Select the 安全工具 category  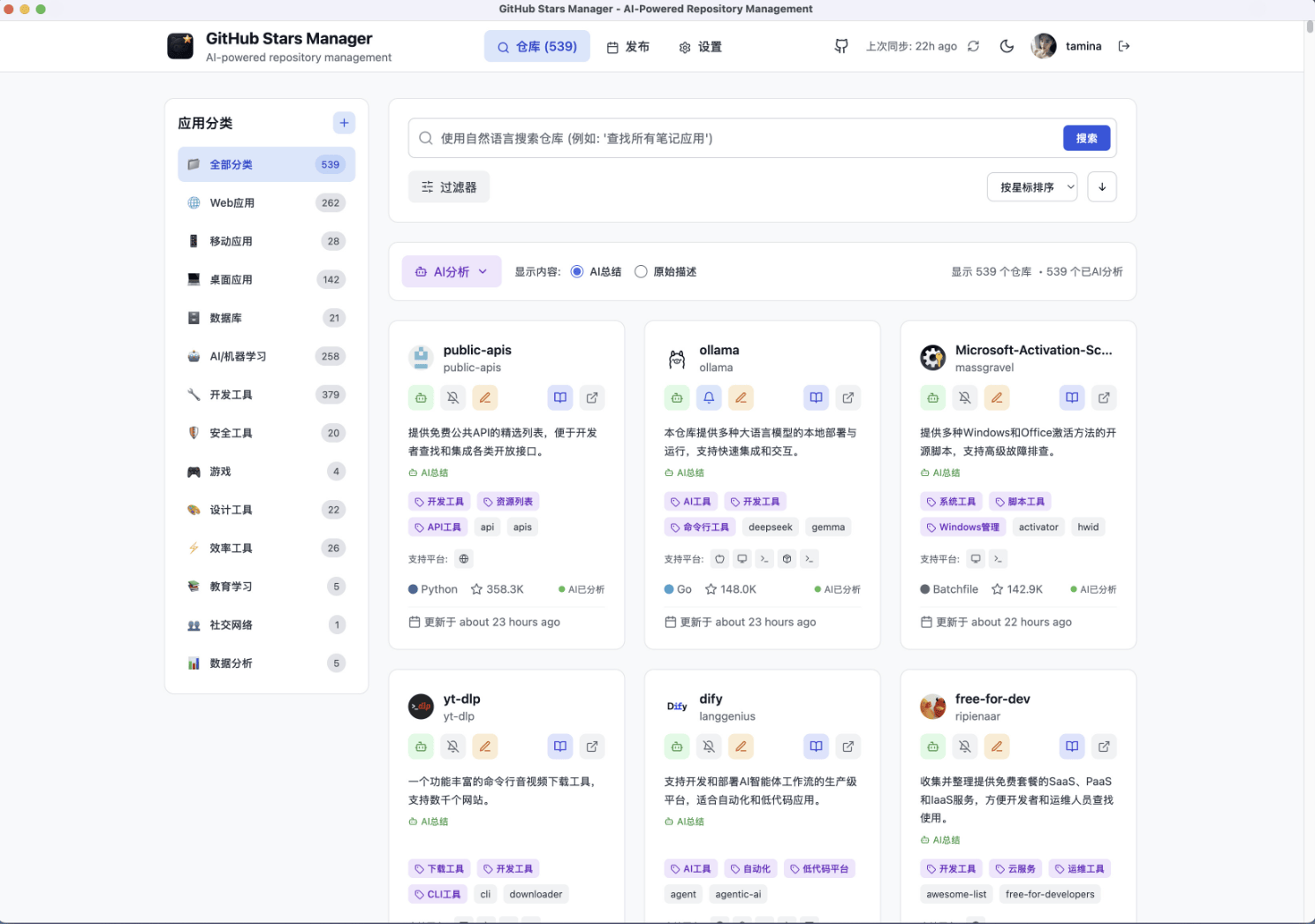click(x=267, y=433)
